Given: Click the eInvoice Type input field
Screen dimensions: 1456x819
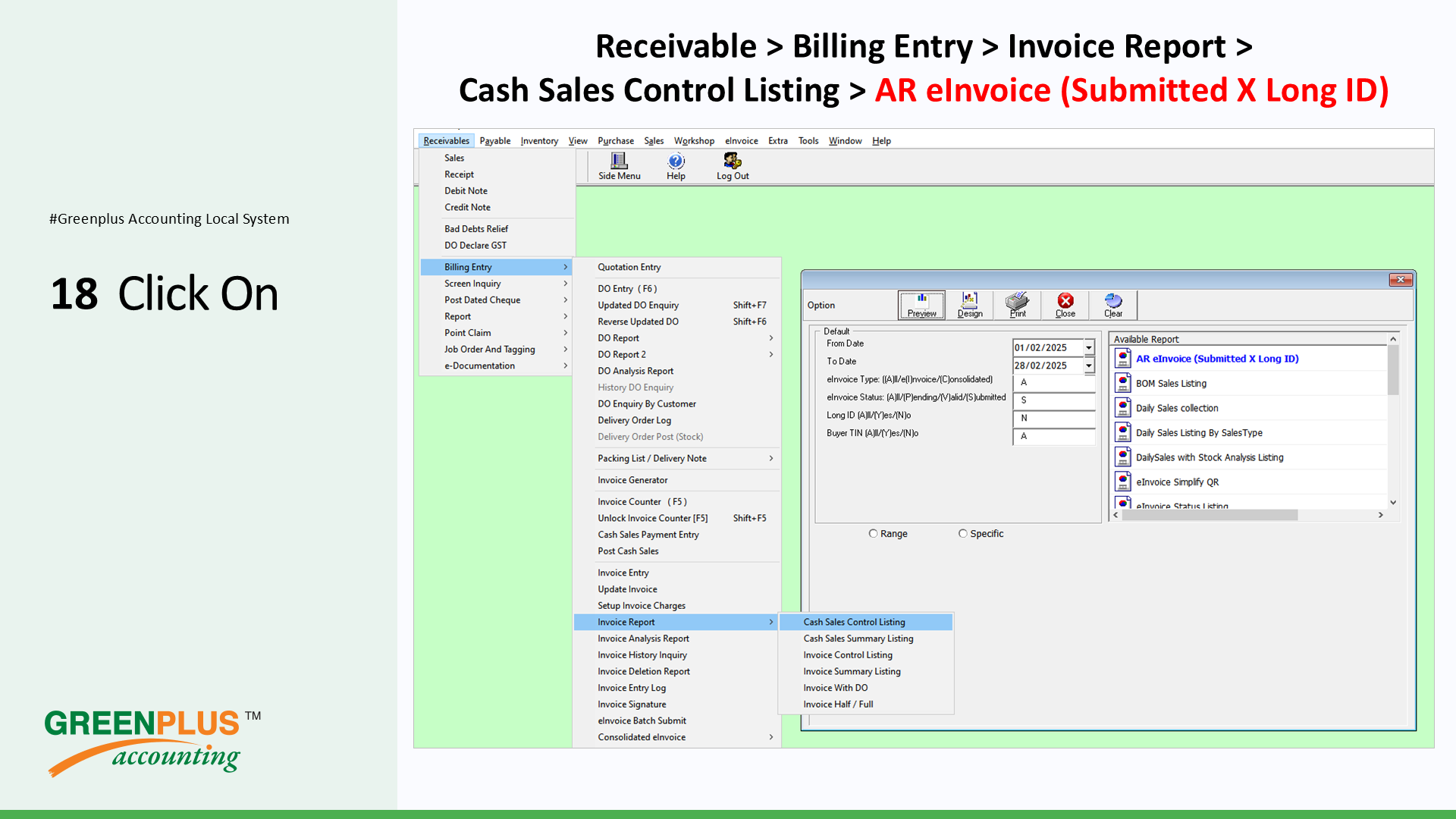Looking at the screenshot, I should coord(1054,383).
